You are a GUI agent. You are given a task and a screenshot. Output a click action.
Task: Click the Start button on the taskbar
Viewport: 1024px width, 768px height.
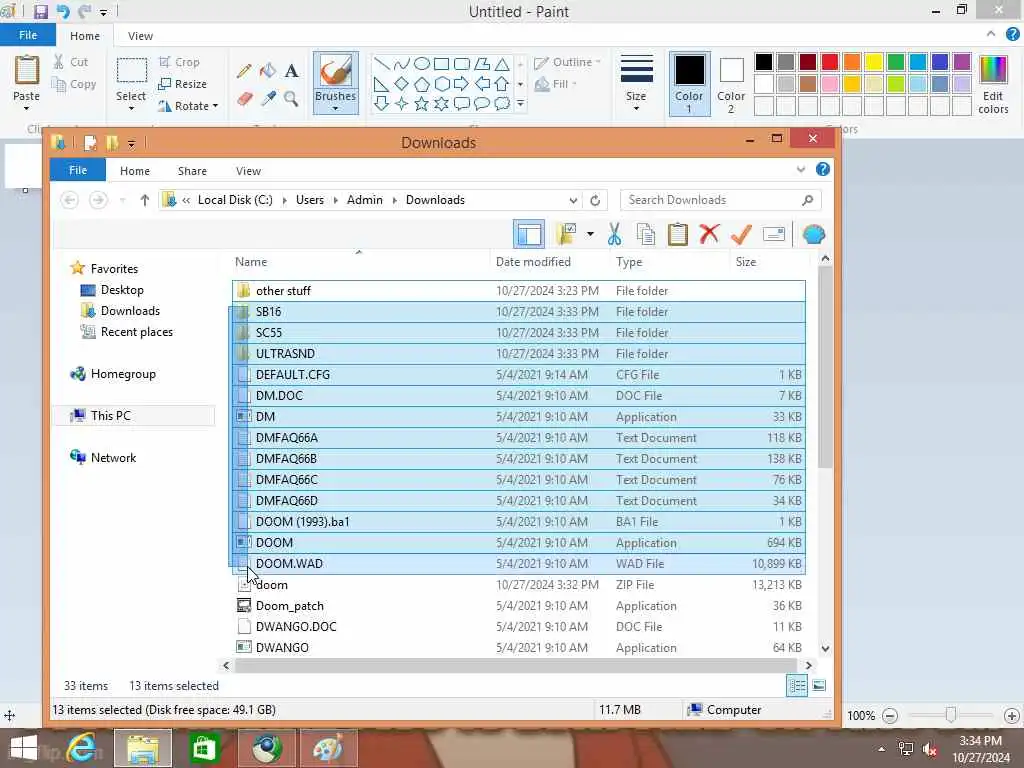(x=24, y=748)
